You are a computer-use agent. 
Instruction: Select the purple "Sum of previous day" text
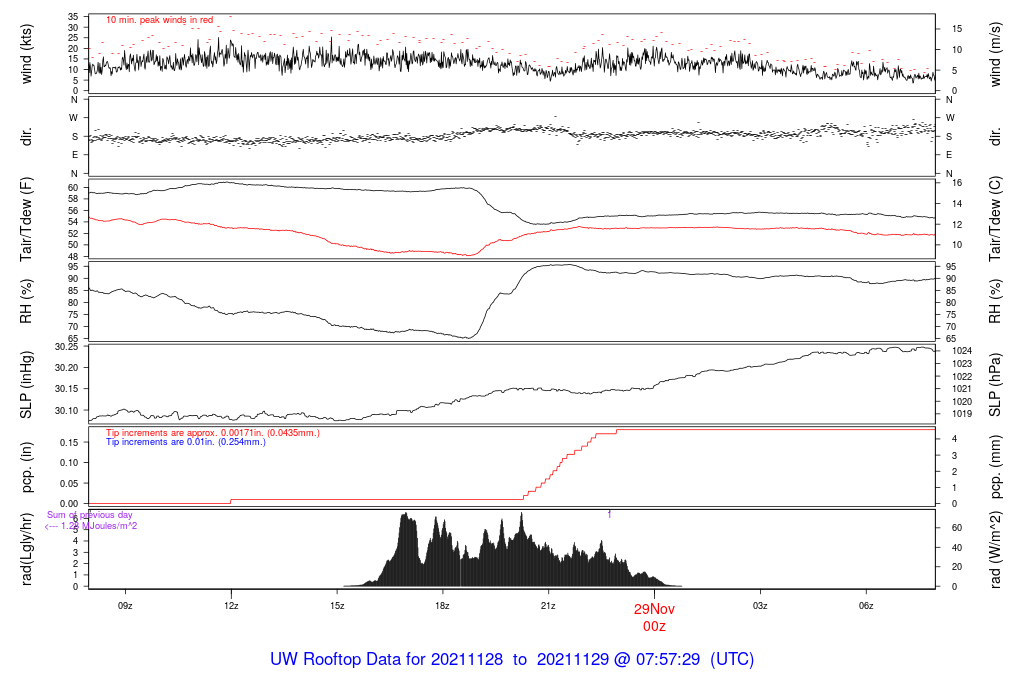(89, 515)
